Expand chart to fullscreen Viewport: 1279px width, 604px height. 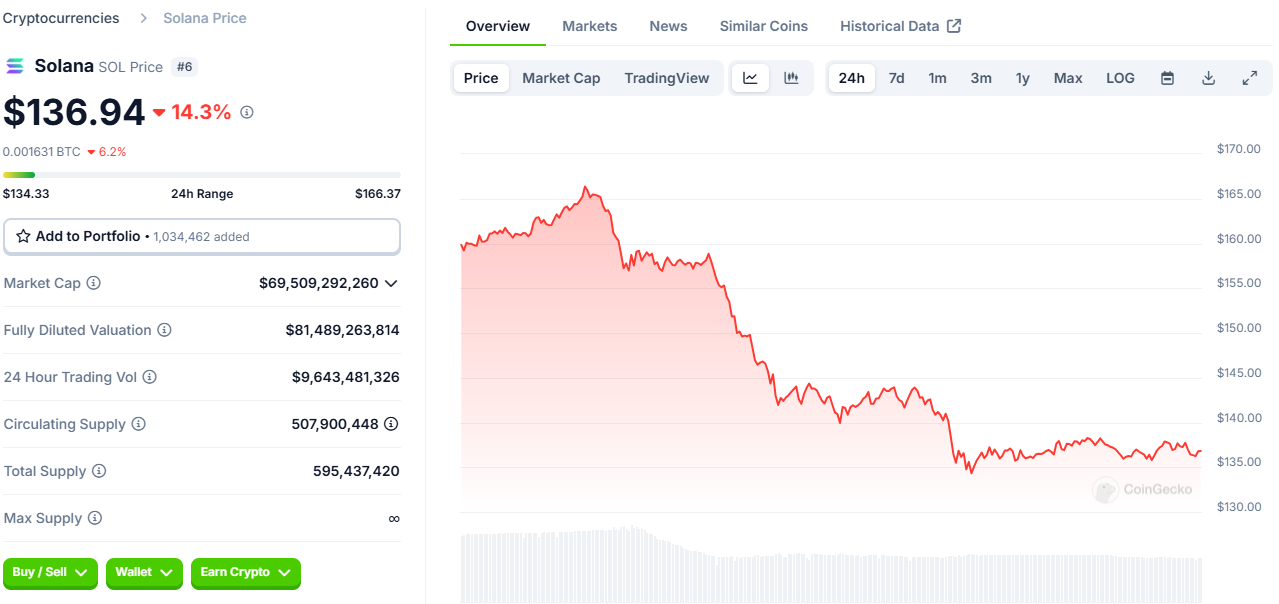[x=1249, y=78]
